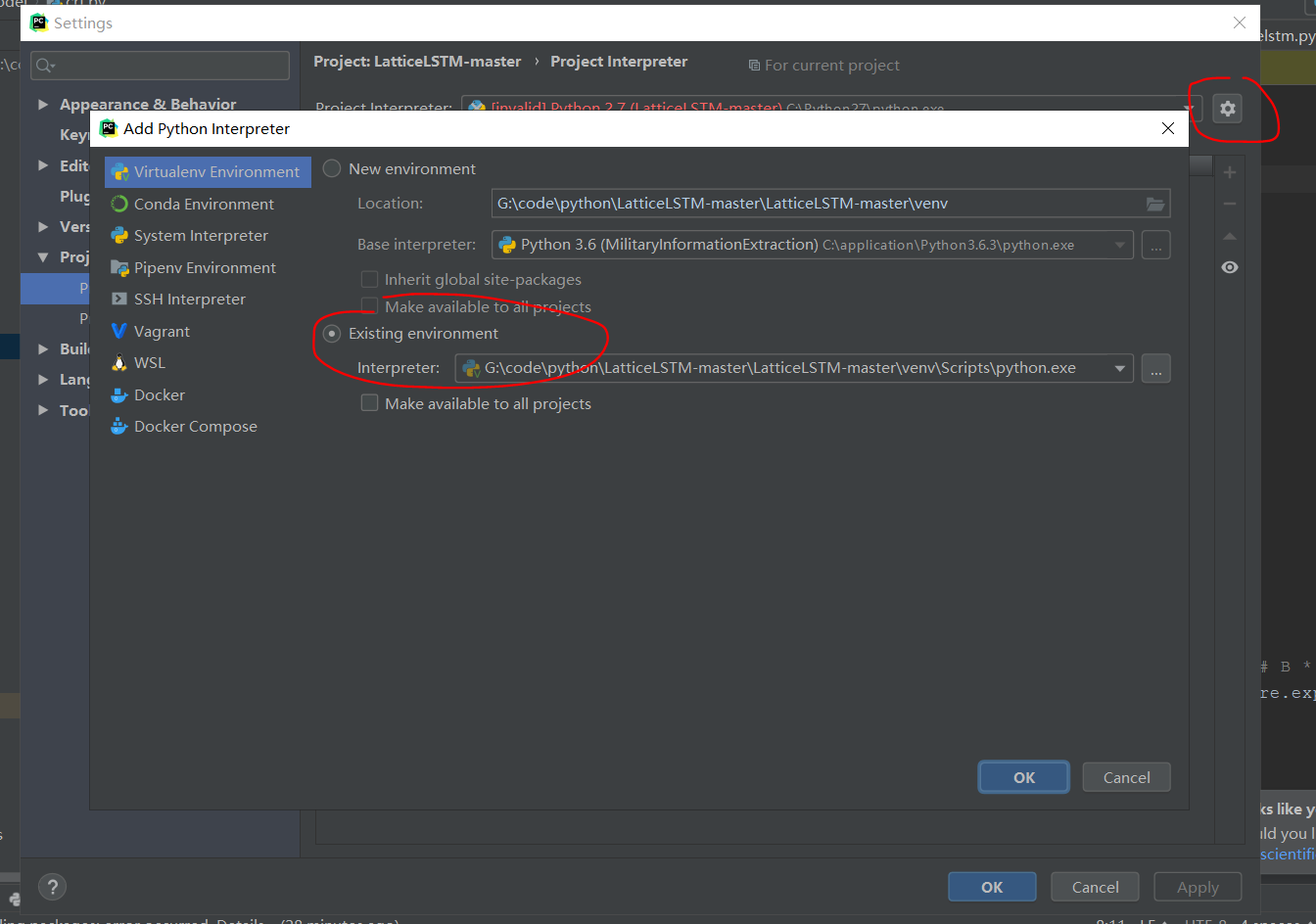Click Cancel in the Settings window
This screenshot has width=1316, height=924.
1095,887
